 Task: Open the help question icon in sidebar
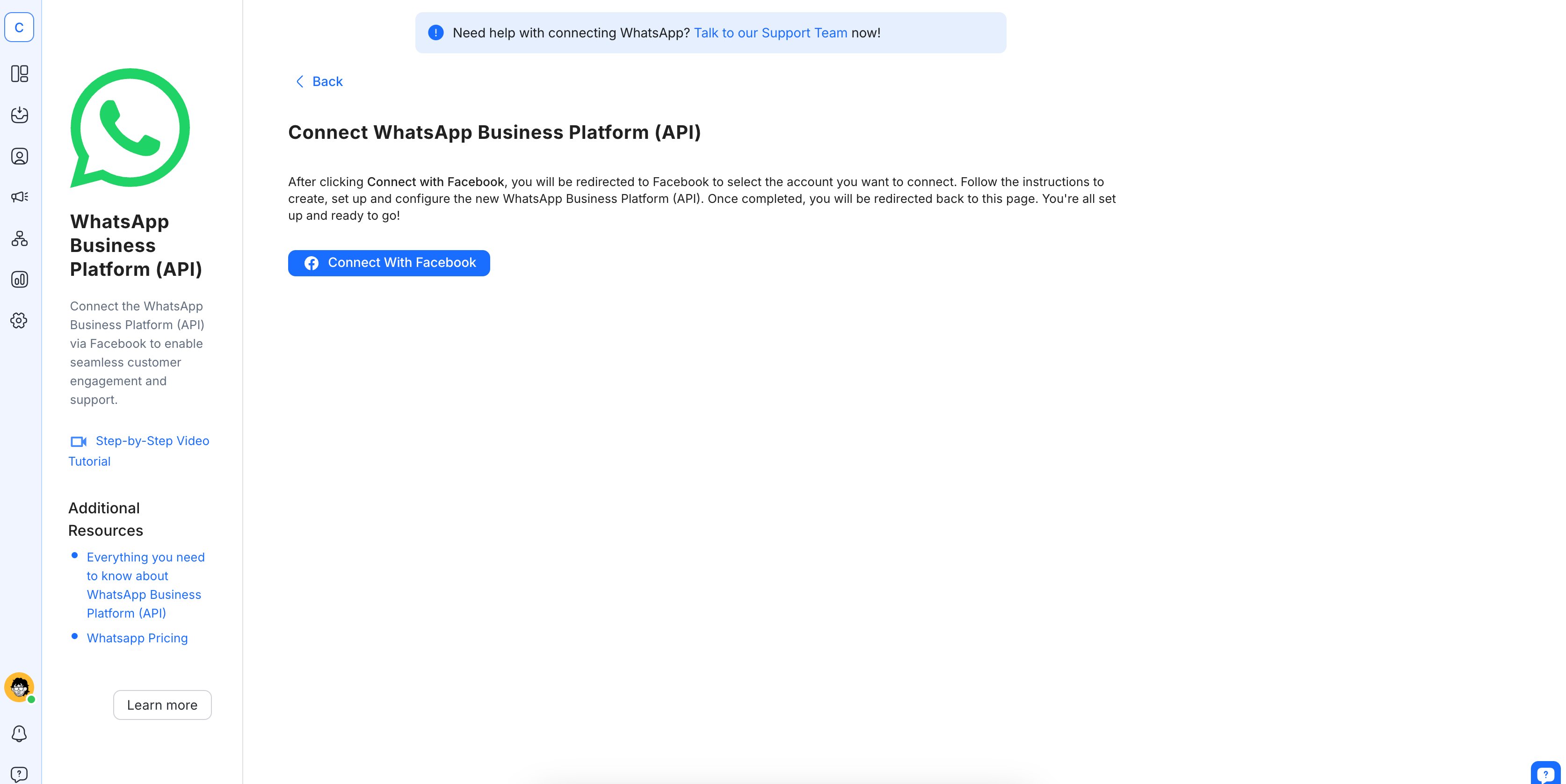click(20, 774)
